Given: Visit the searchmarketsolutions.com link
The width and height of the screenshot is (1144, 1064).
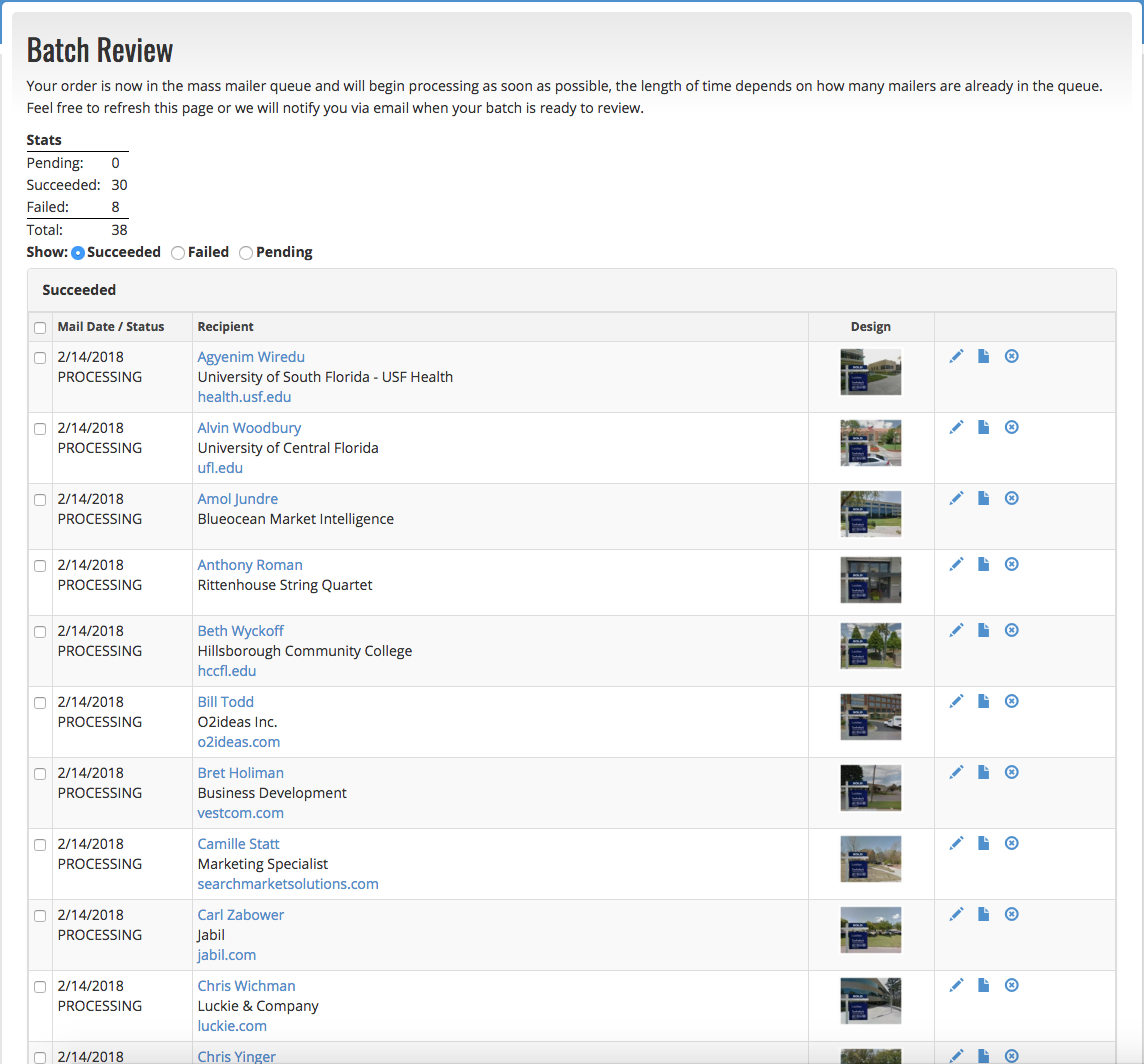Looking at the screenshot, I should pyautogui.click(x=288, y=884).
